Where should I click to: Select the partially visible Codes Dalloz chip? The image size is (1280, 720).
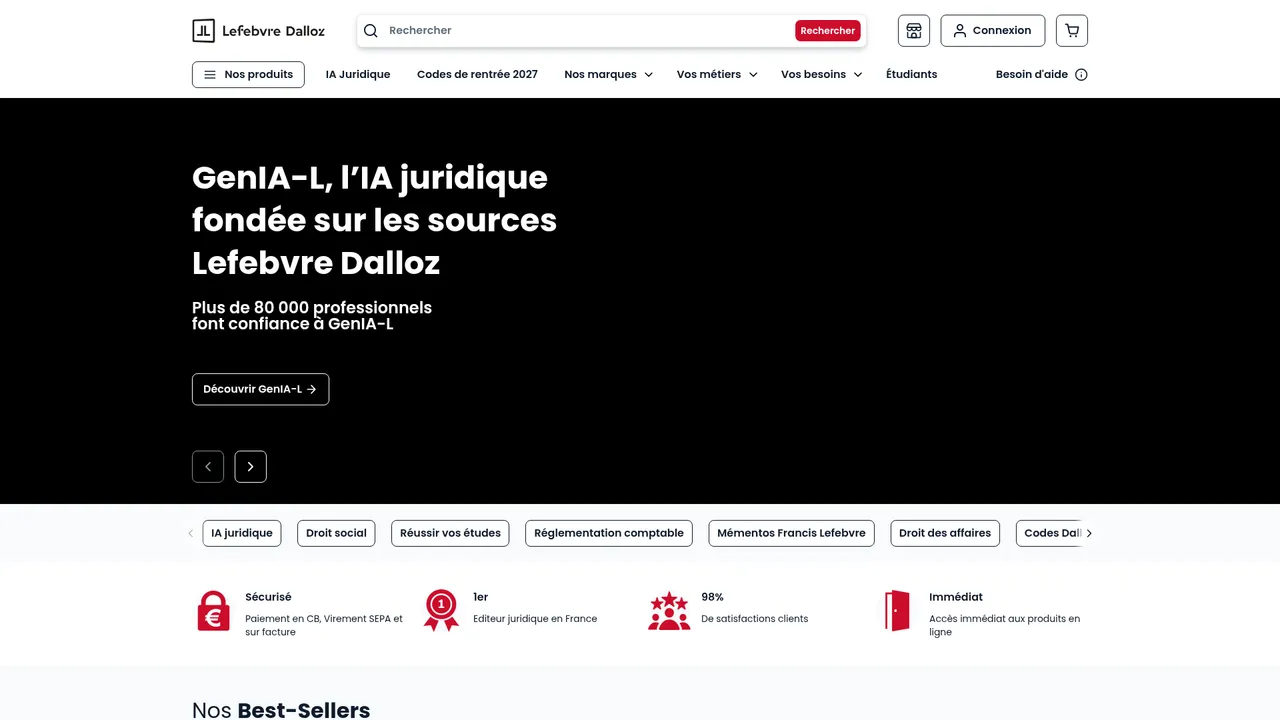tap(1049, 533)
